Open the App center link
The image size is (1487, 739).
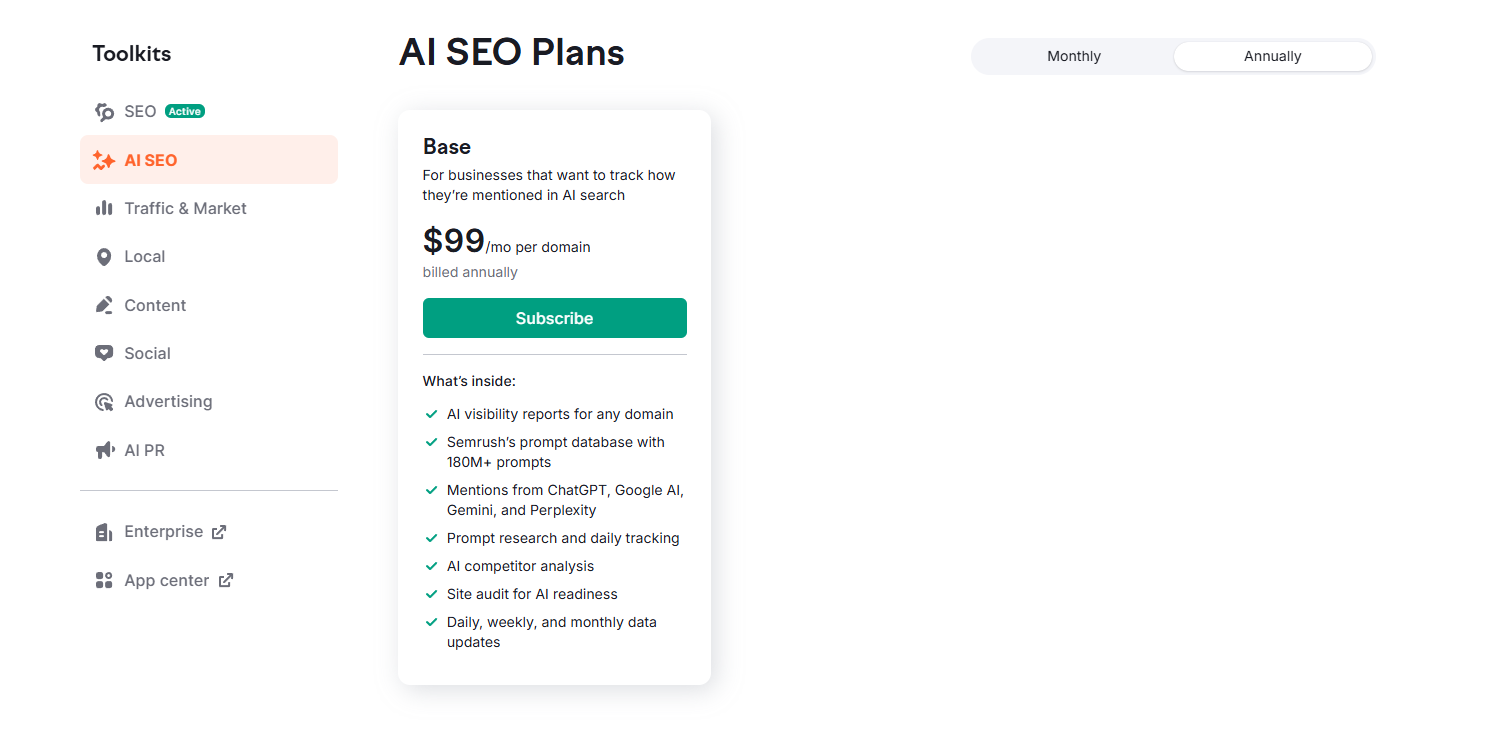166,580
